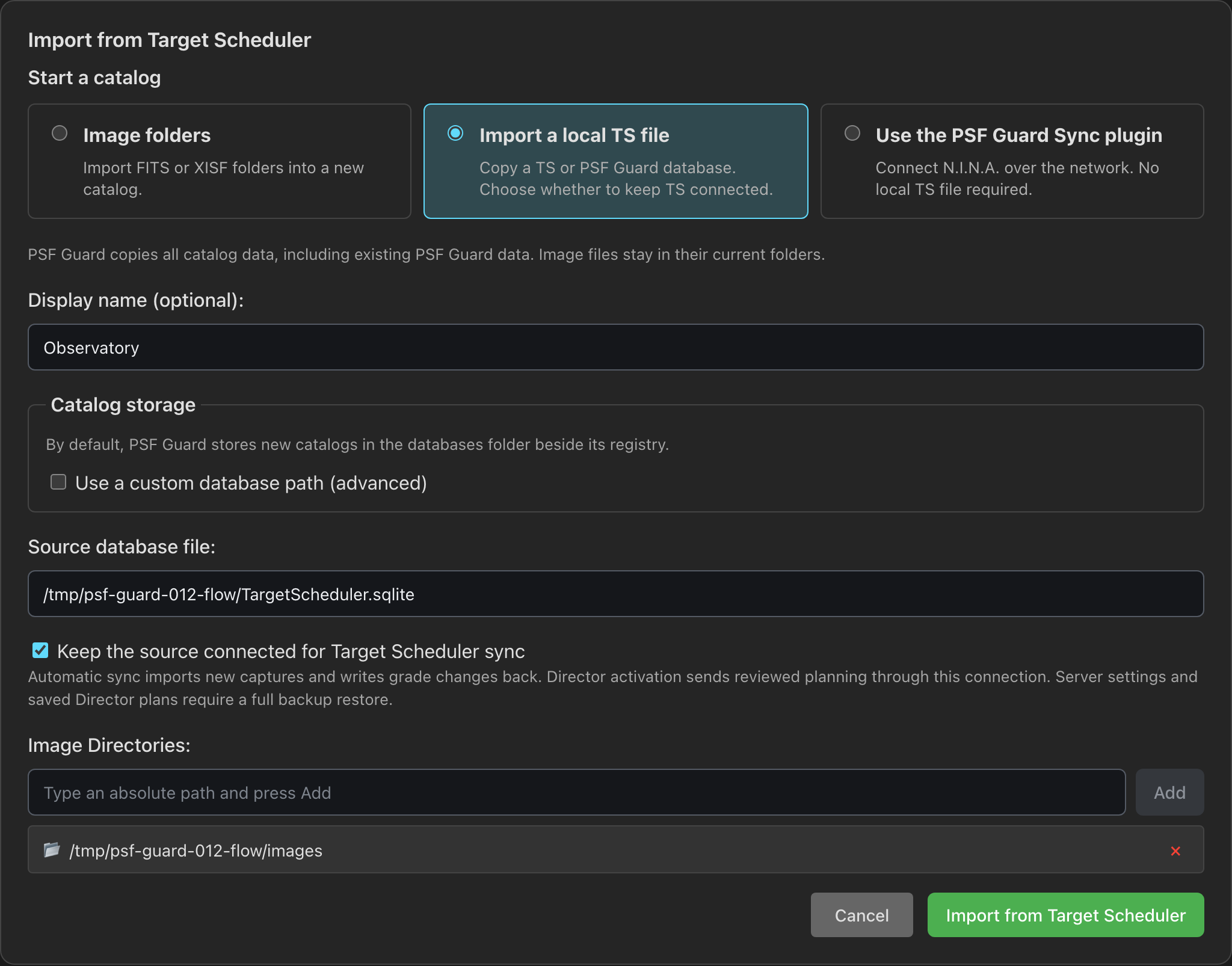This screenshot has width=1232, height=966.
Task: Click the Display name field containing Observatory
Action: pyautogui.click(x=615, y=347)
